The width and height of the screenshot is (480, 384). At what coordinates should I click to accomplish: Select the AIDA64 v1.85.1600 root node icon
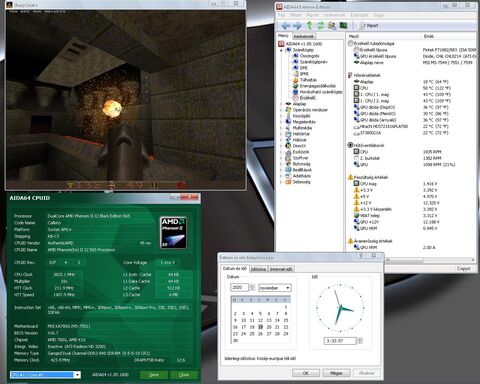point(281,44)
